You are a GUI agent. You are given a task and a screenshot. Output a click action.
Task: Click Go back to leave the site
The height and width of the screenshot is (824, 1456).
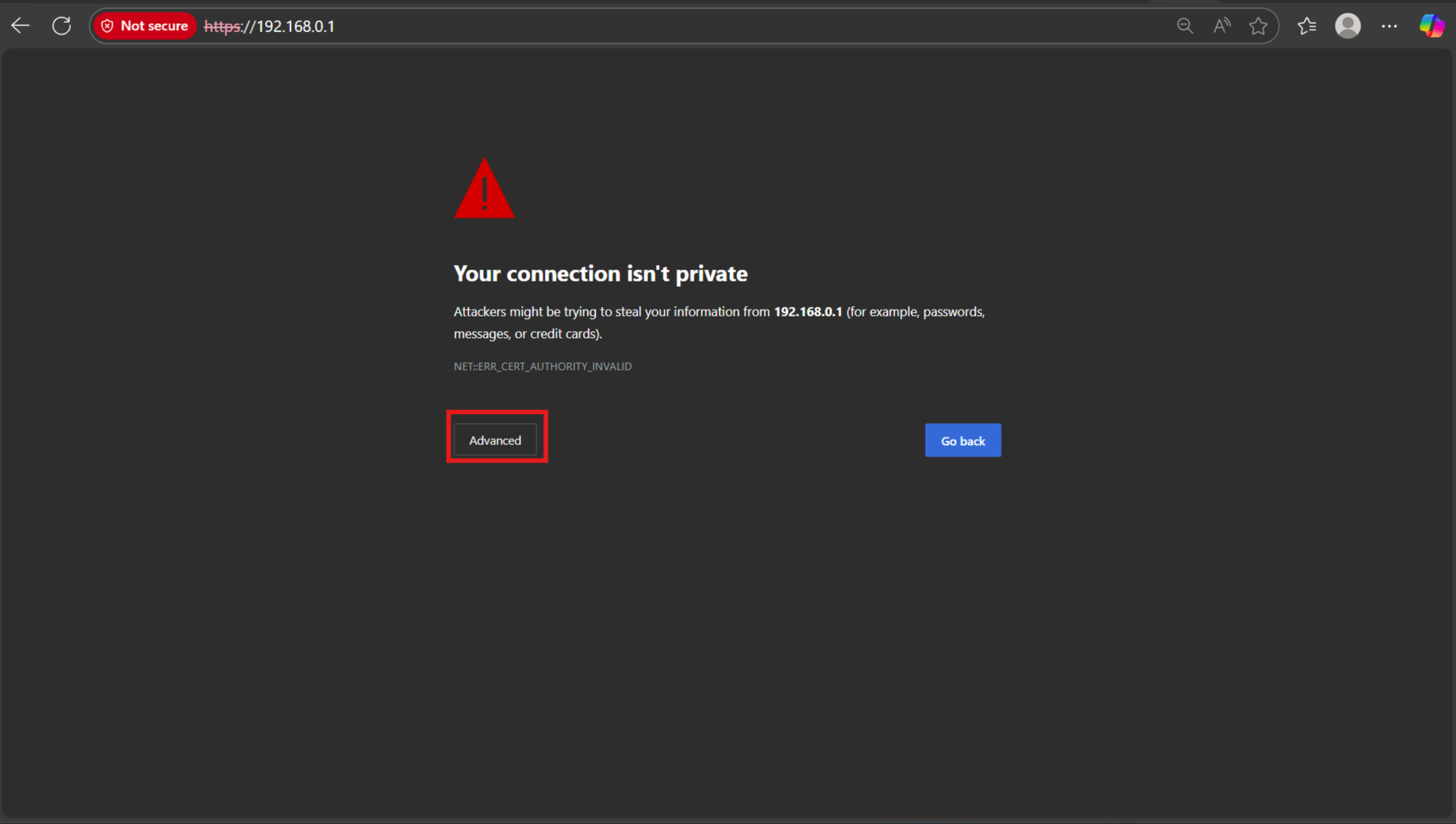coord(963,440)
